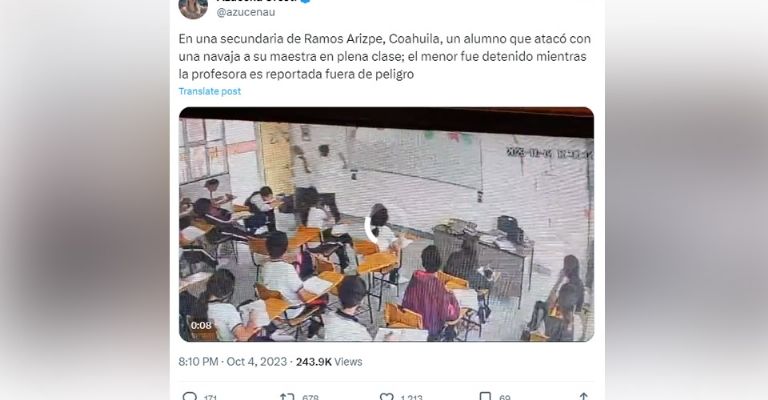Open the 8:10 PM Oct 4, 2023 timestamp
This screenshot has height=400, width=768.
coord(233,362)
